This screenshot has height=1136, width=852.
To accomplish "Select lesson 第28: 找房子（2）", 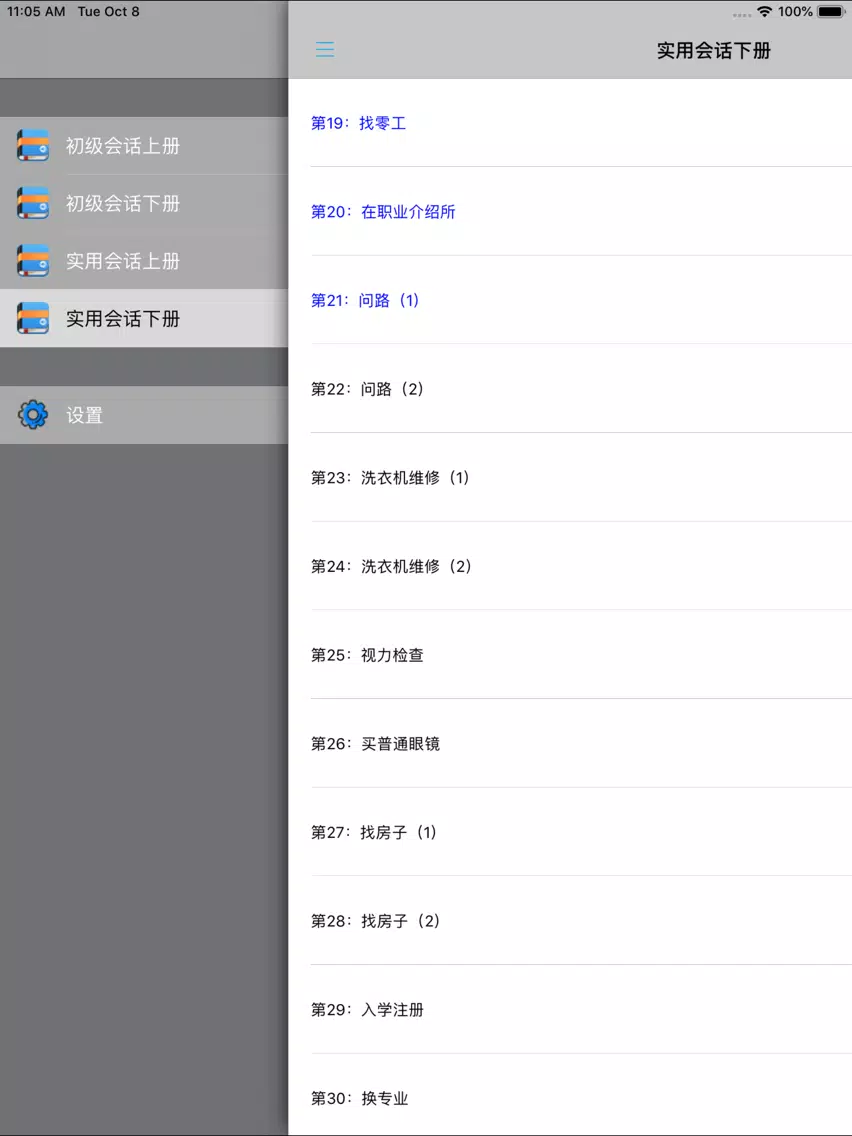I will point(375,921).
